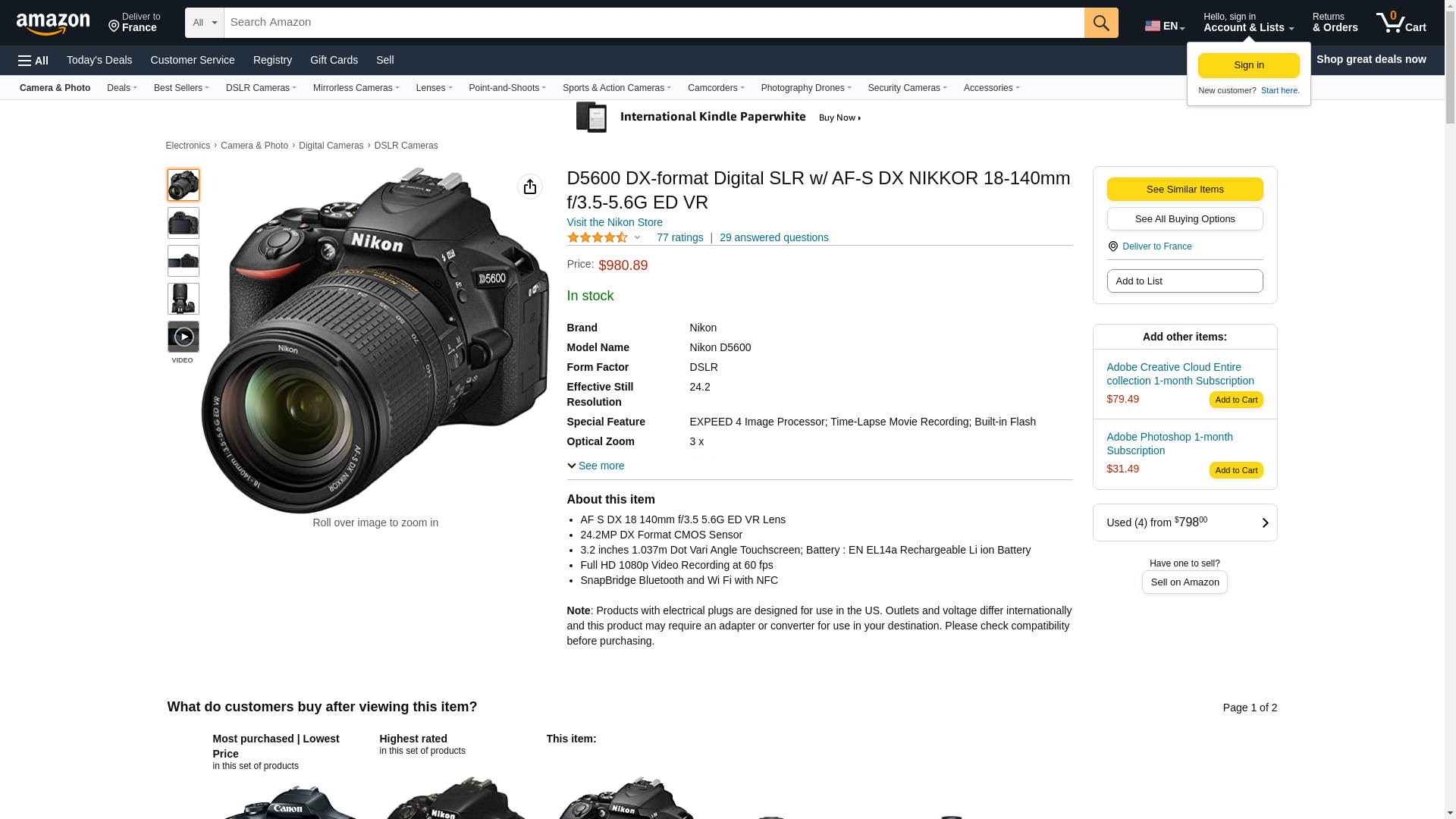
Task: Add Adobe Photoshop subscription to cart
Action: point(1235,470)
